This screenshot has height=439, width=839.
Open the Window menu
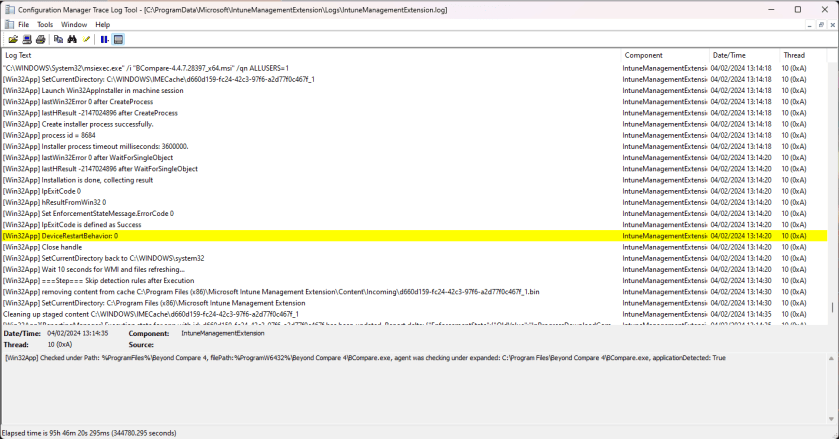(x=74, y=25)
